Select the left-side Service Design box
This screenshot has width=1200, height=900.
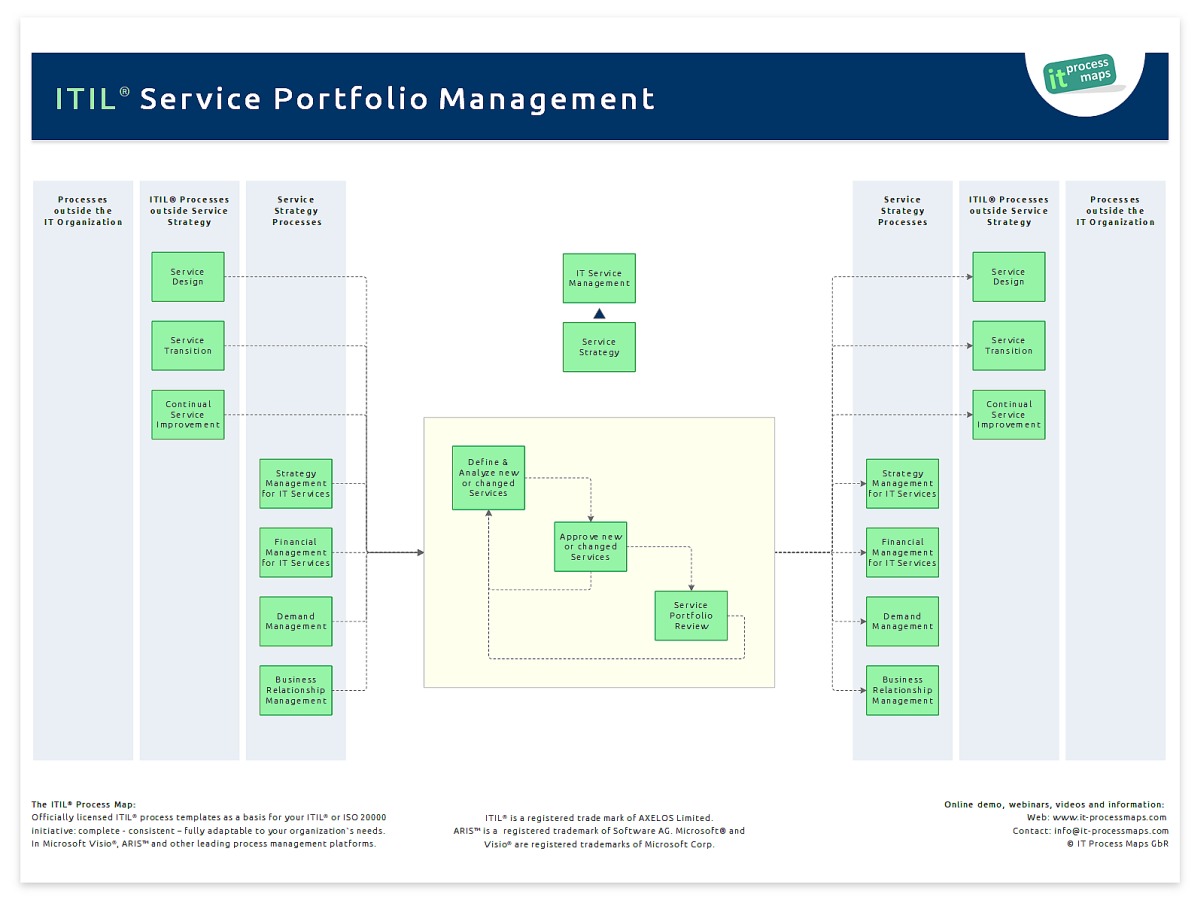tap(188, 277)
